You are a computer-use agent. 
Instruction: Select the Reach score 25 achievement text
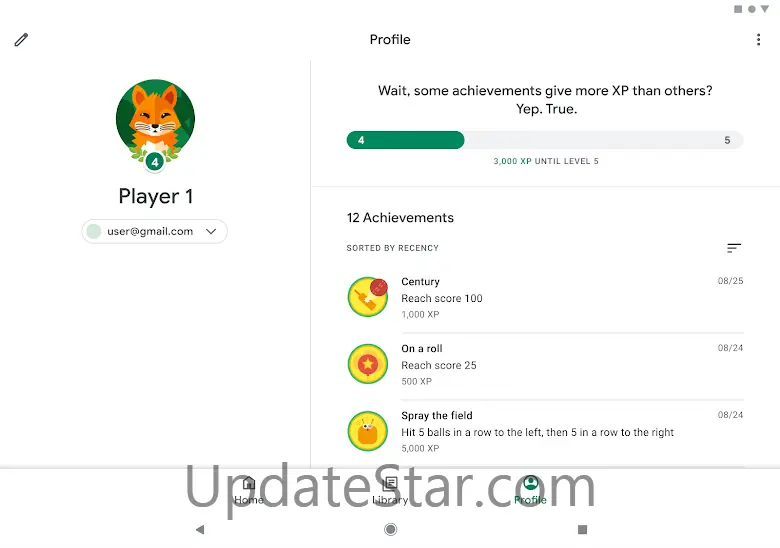click(439, 365)
